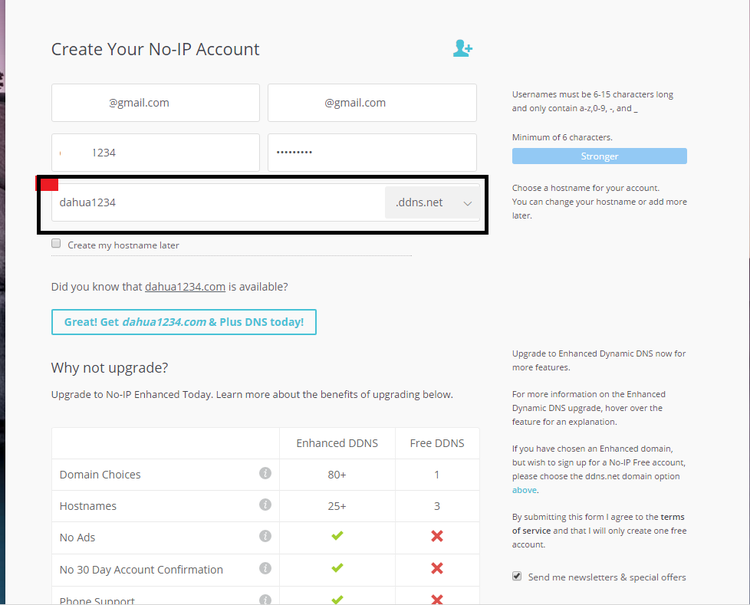The height and width of the screenshot is (605, 750).
Task: Click the hostname field containing dahua1234
Action: pos(218,203)
